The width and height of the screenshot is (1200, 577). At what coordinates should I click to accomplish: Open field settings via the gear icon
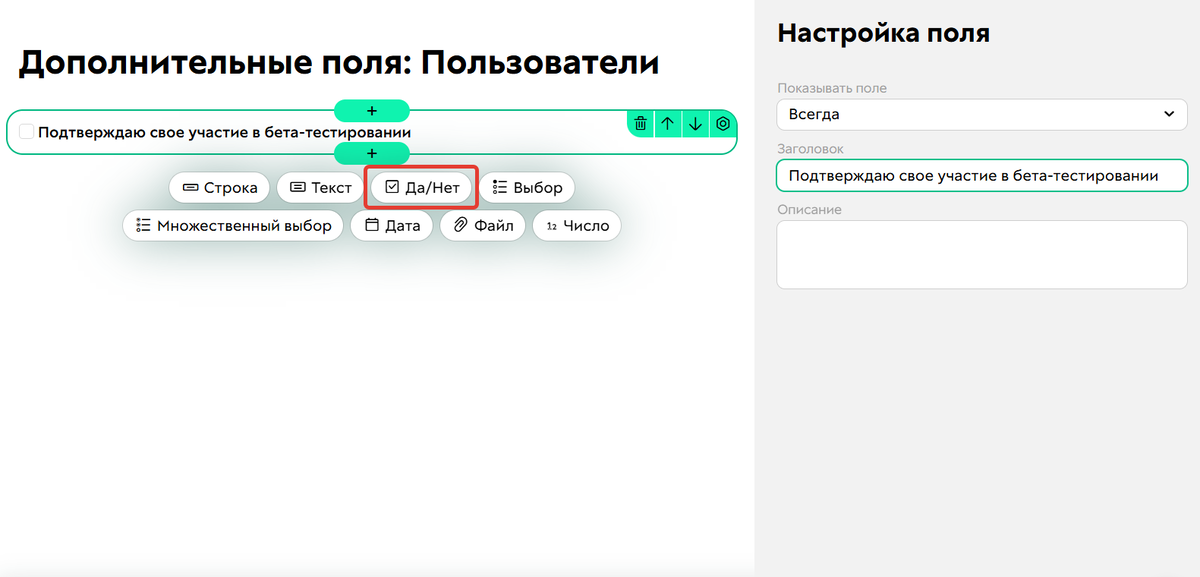[x=722, y=124]
